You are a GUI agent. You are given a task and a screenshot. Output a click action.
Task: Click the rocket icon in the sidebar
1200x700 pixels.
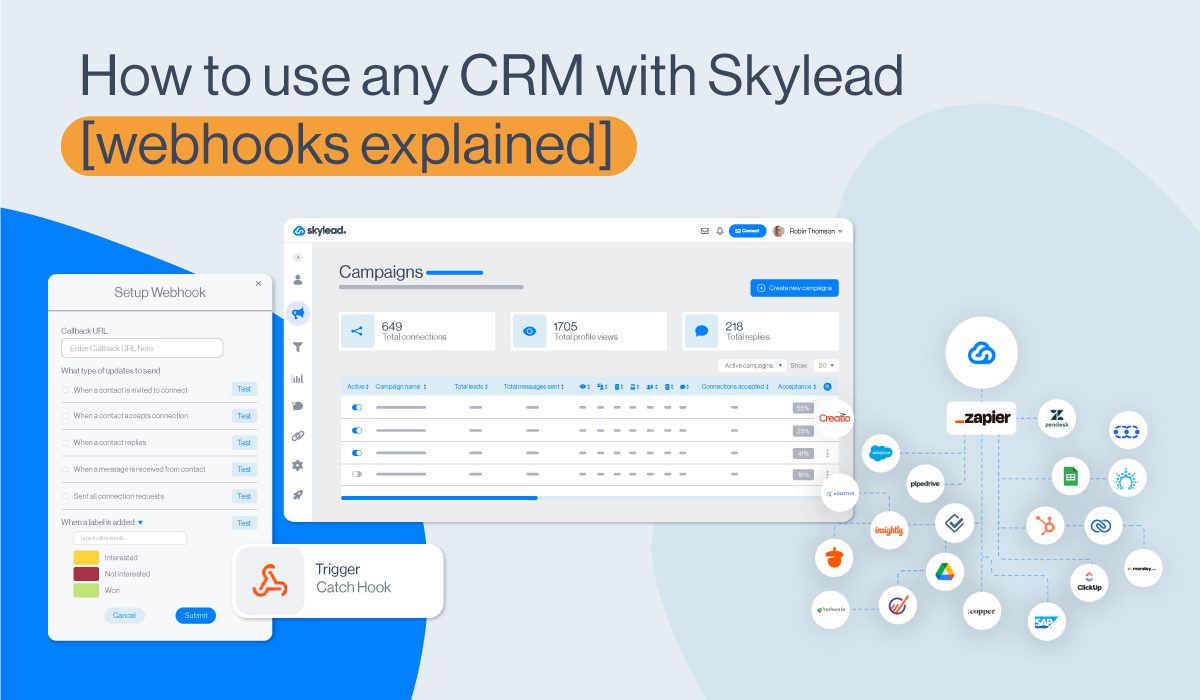pyautogui.click(x=298, y=494)
